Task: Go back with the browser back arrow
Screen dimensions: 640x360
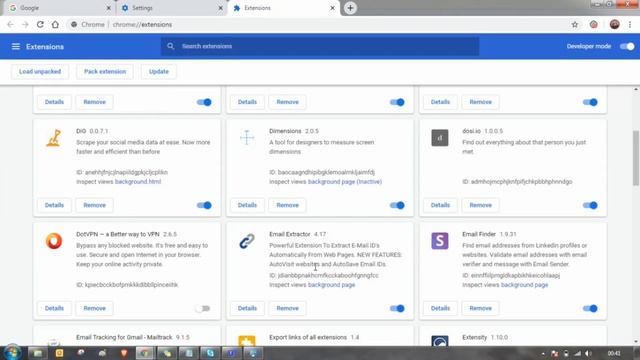Action: (10, 24)
